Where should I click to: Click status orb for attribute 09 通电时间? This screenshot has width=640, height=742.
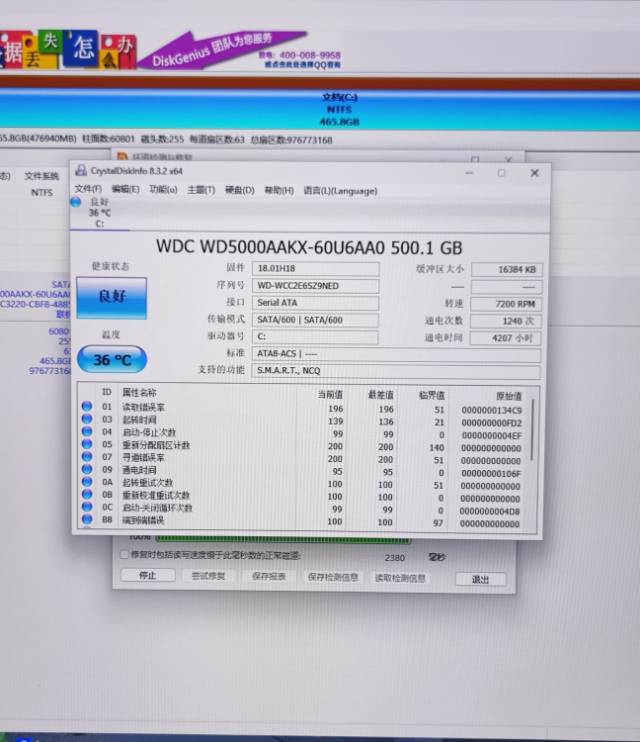point(86,471)
